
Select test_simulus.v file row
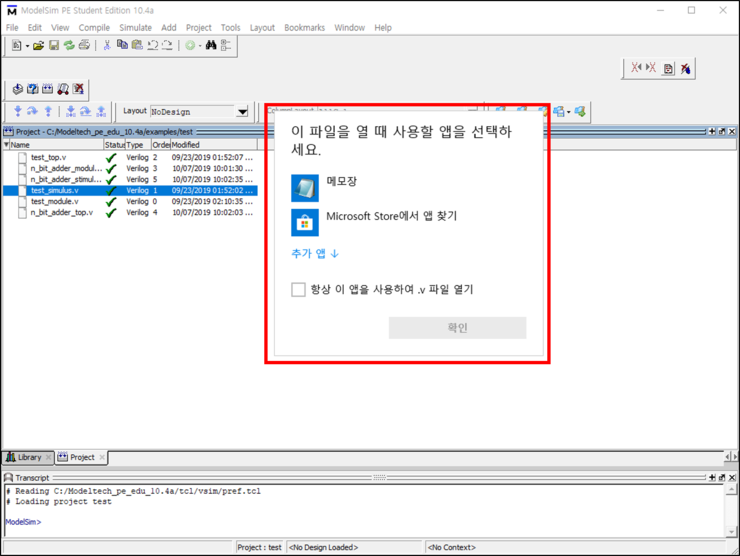pos(130,190)
